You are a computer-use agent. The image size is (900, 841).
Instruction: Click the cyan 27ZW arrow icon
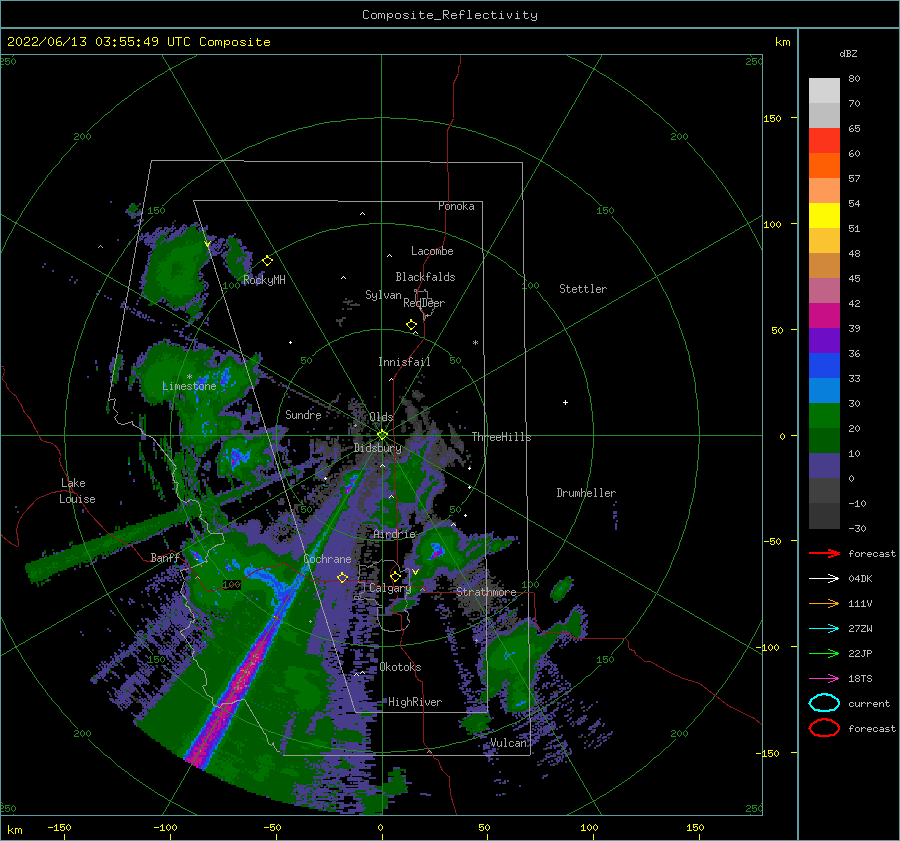click(824, 629)
